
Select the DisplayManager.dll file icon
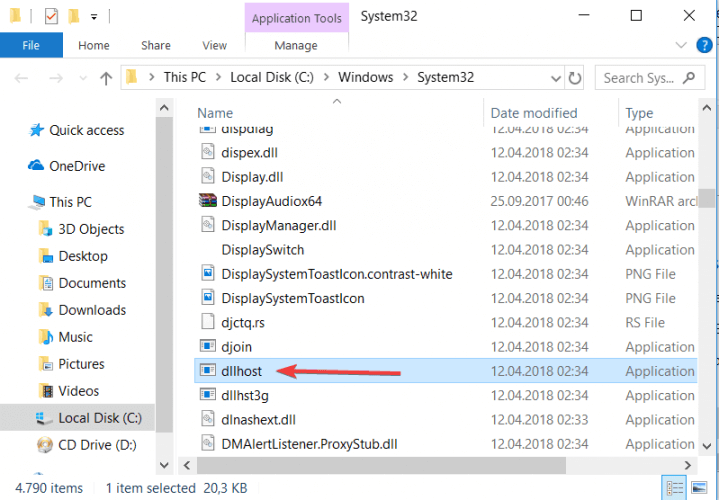click(208, 224)
